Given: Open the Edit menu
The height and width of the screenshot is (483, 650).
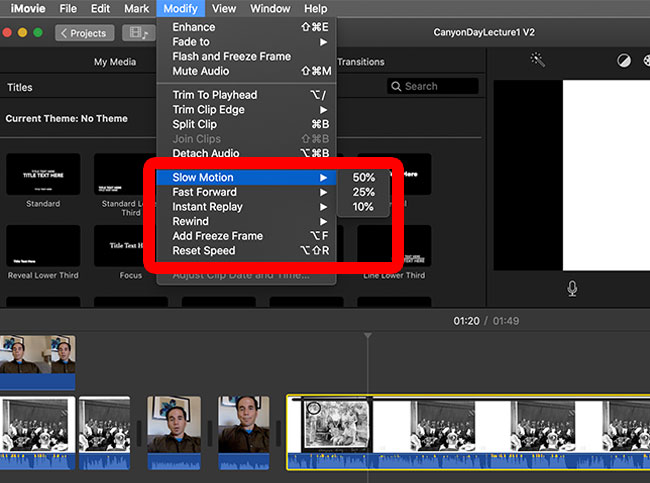Looking at the screenshot, I should pyautogui.click(x=100, y=8).
